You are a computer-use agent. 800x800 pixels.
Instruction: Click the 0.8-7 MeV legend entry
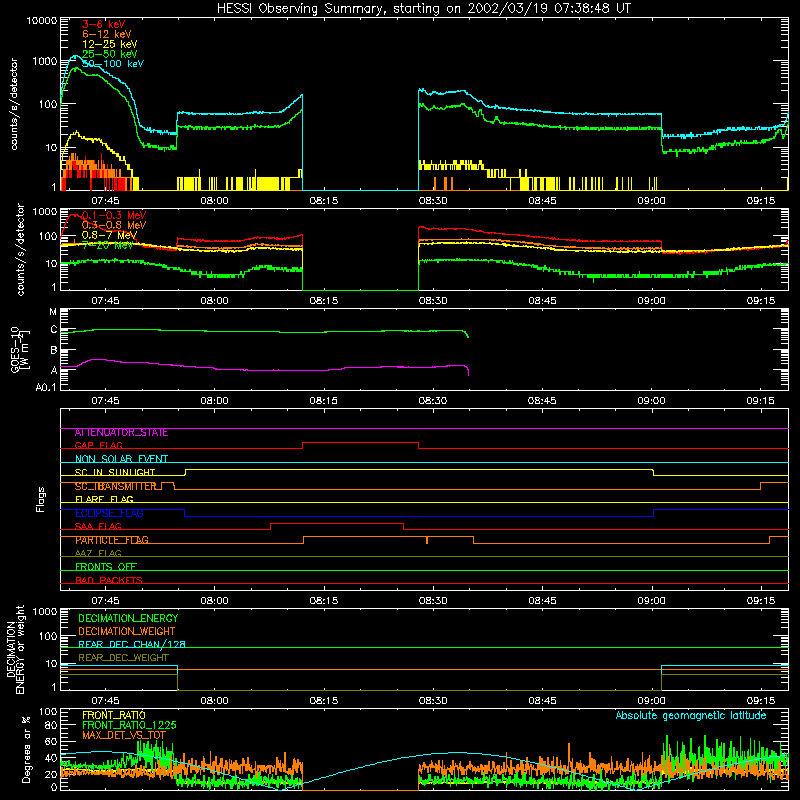pos(109,235)
